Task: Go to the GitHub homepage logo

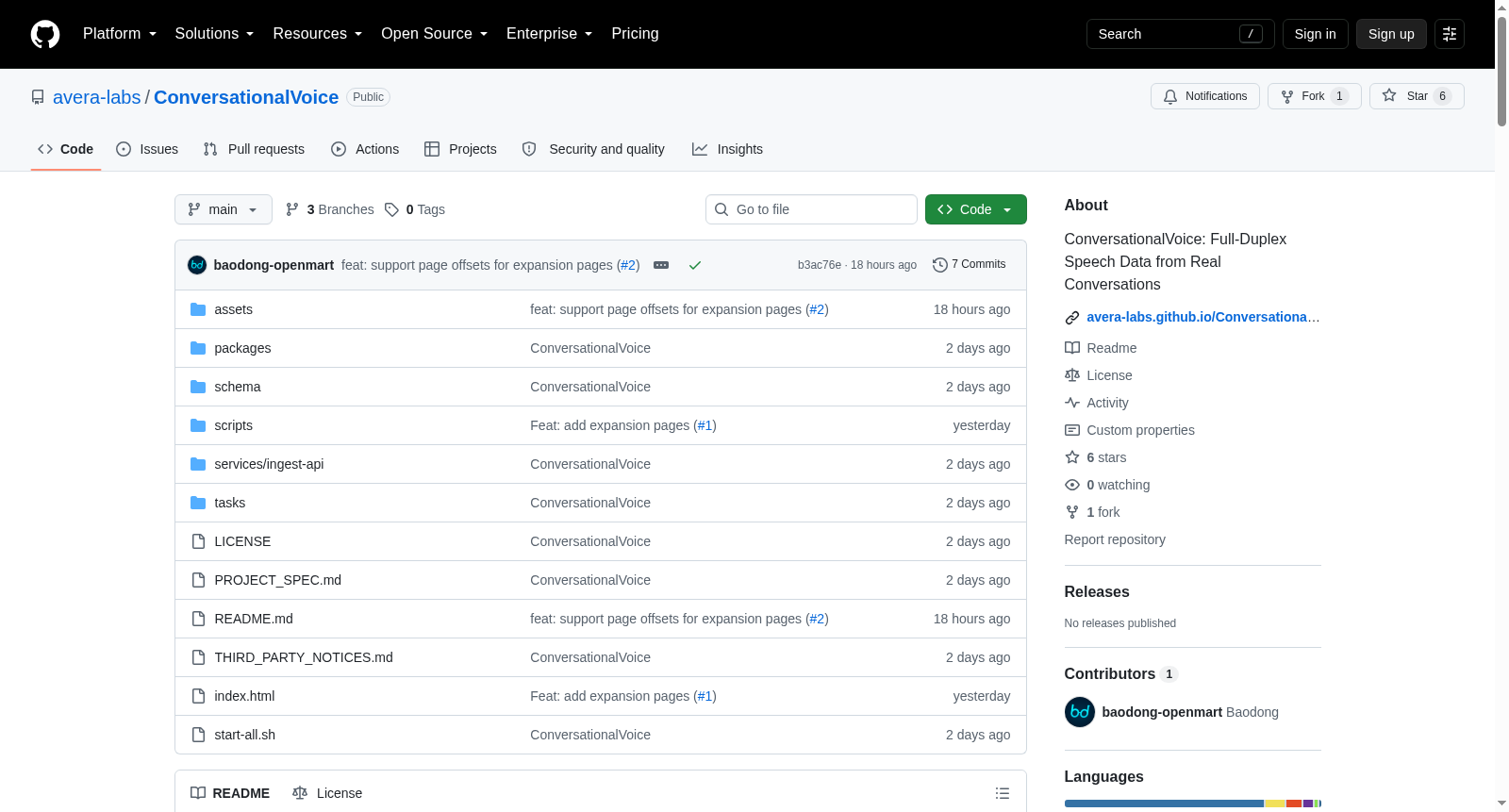Action: coord(45,34)
